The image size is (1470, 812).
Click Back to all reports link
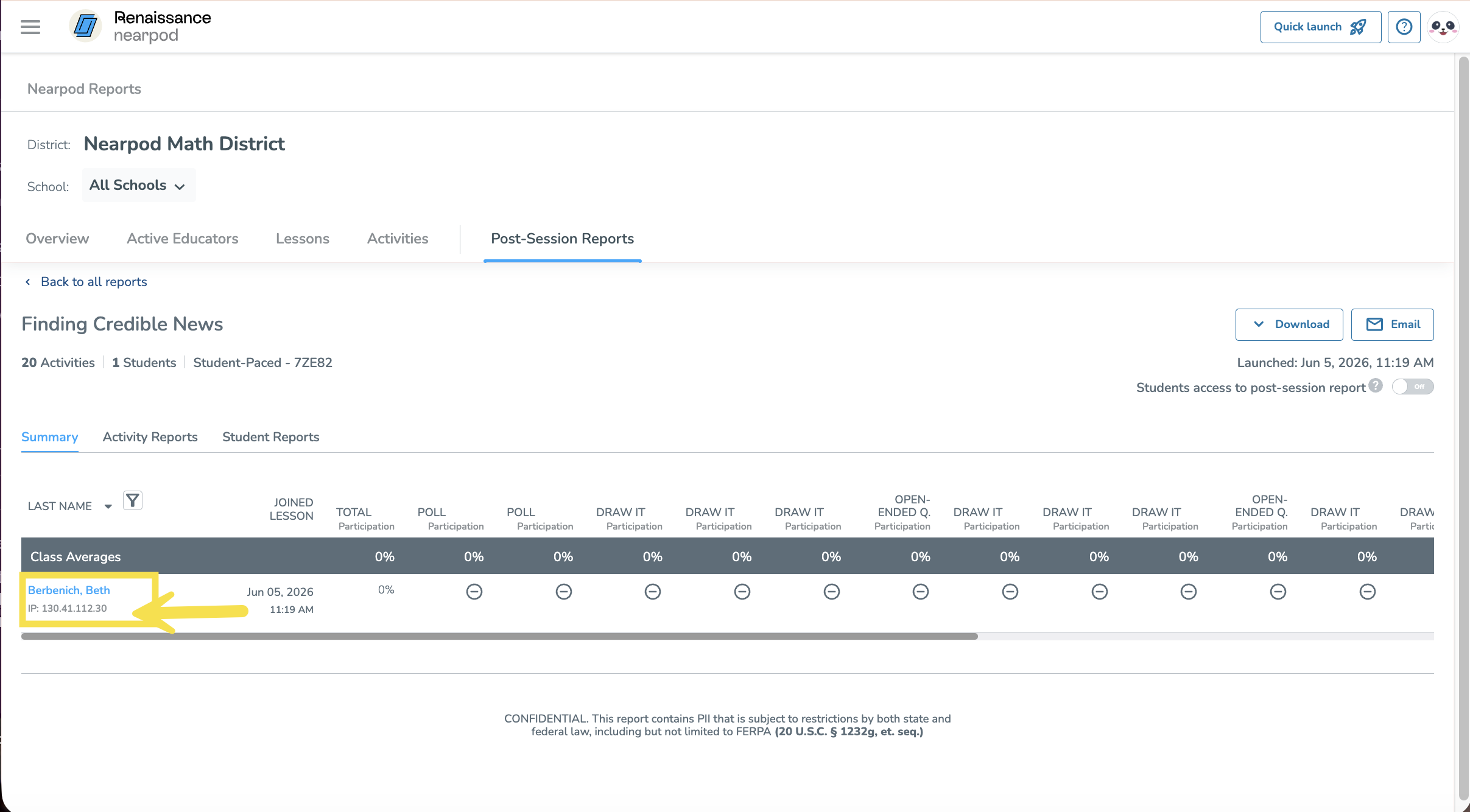86,282
